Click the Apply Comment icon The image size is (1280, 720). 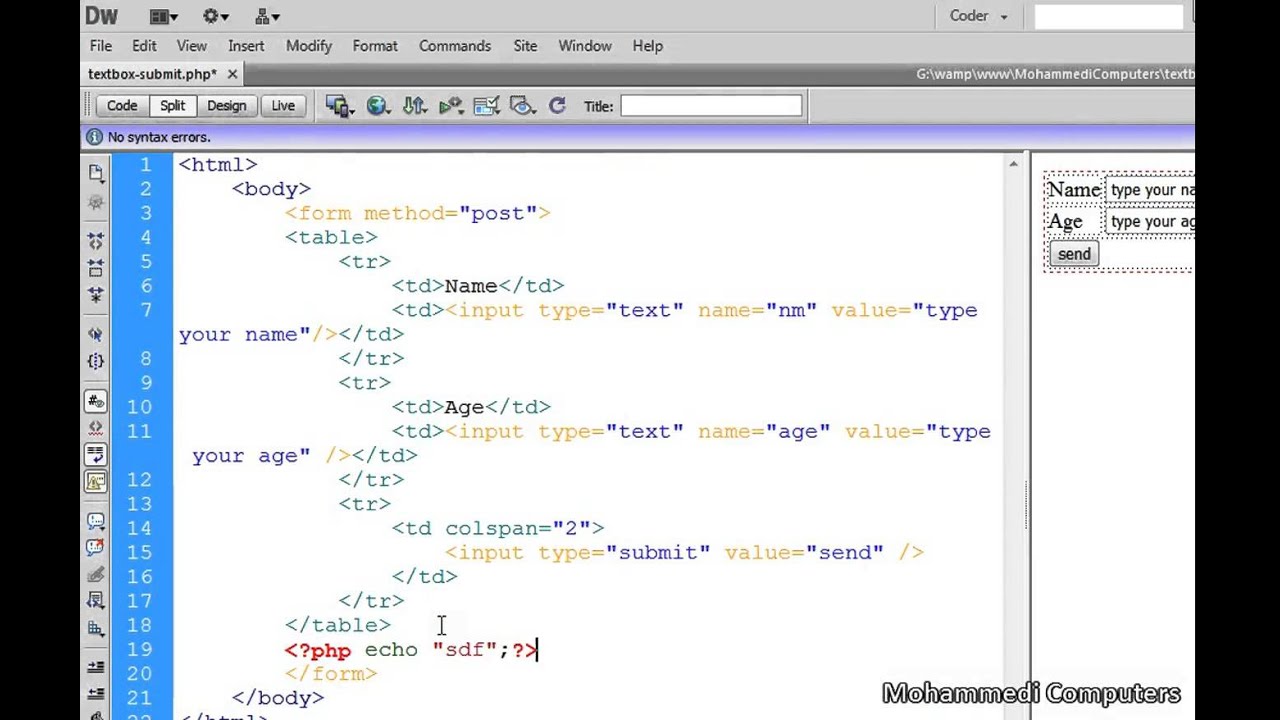click(x=96, y=521)
